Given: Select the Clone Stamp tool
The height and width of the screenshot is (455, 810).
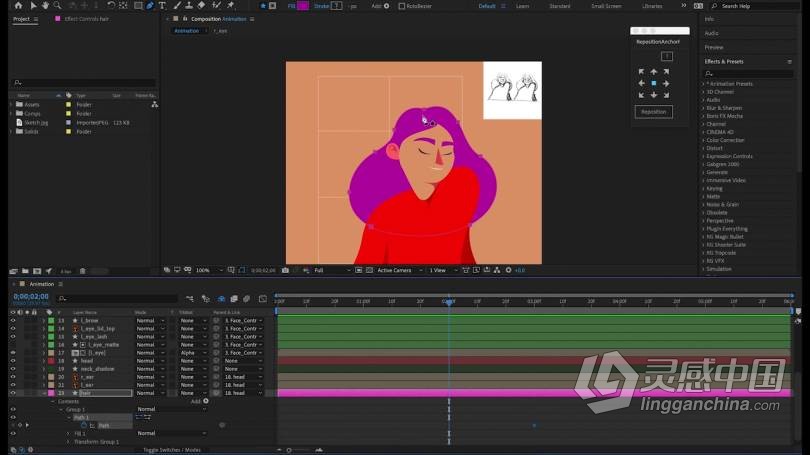Looking at the screenshot, I should pyautogui.click(x=189, y=6).
